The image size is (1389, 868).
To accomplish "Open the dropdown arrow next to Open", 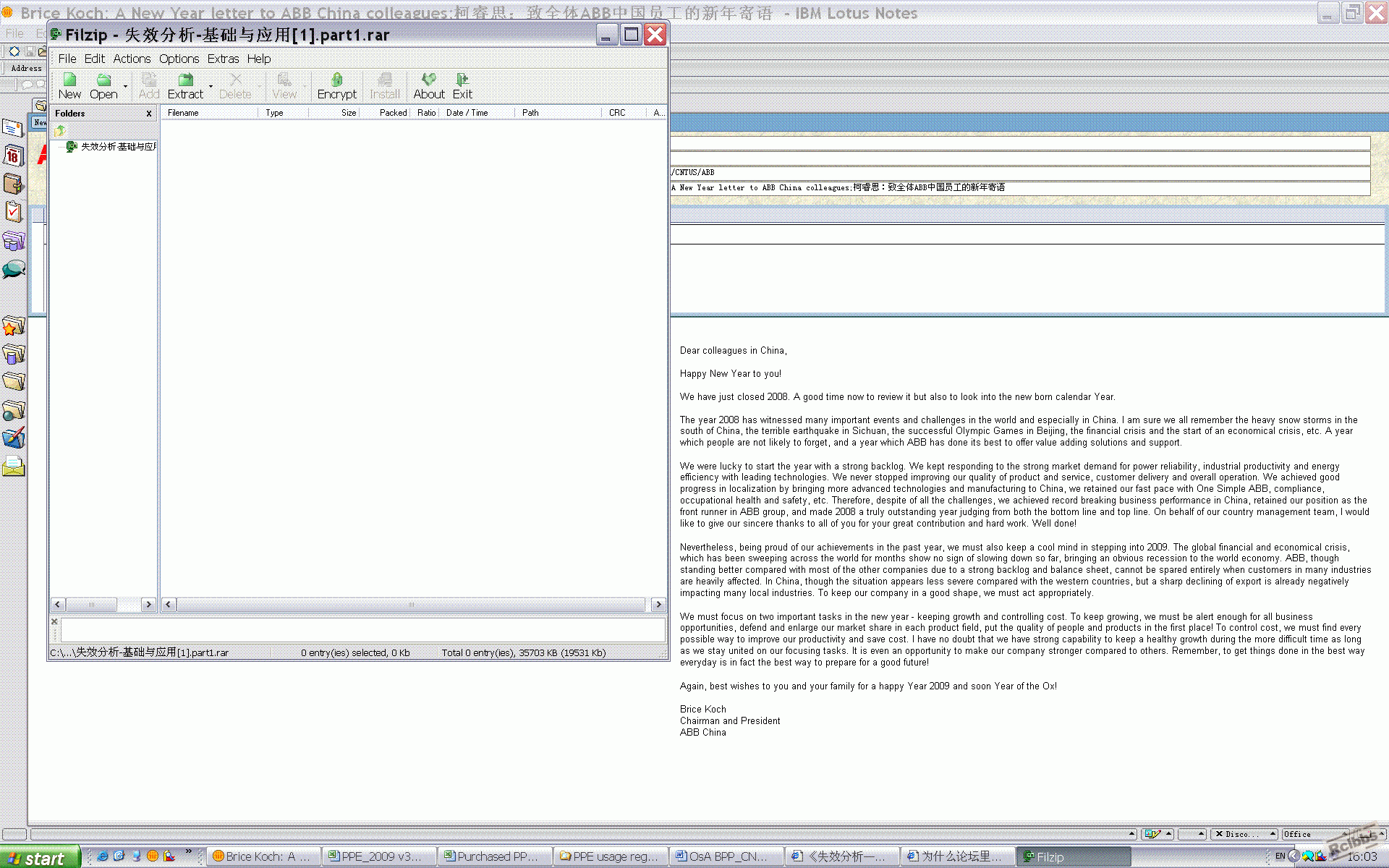I will click(125, 87).
